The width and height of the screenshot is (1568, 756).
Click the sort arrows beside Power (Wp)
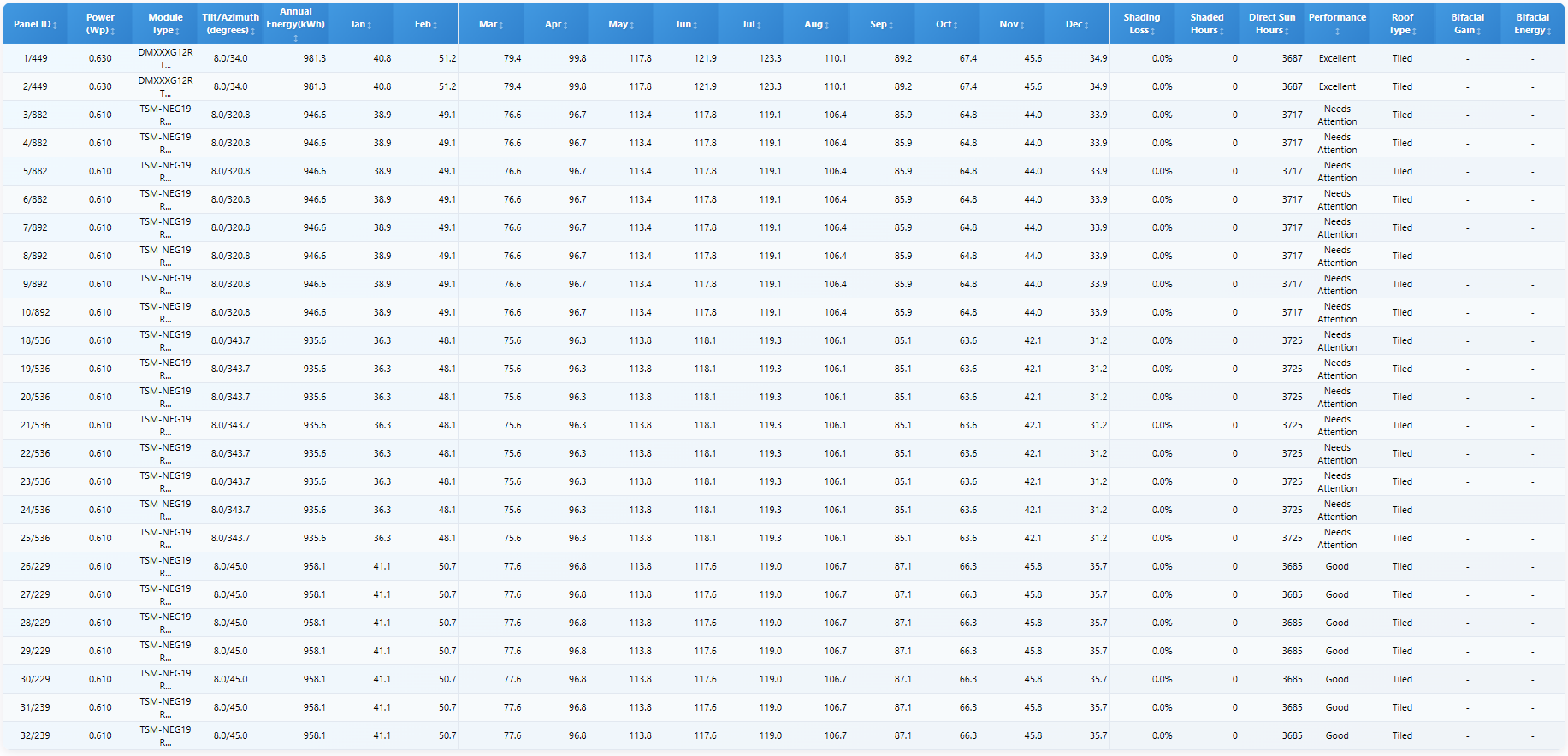tap(113, 32)
